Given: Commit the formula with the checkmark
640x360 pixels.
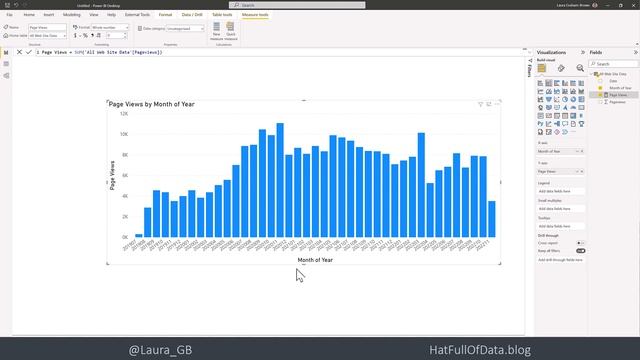Looking at the screenshot, I should 29,52.
